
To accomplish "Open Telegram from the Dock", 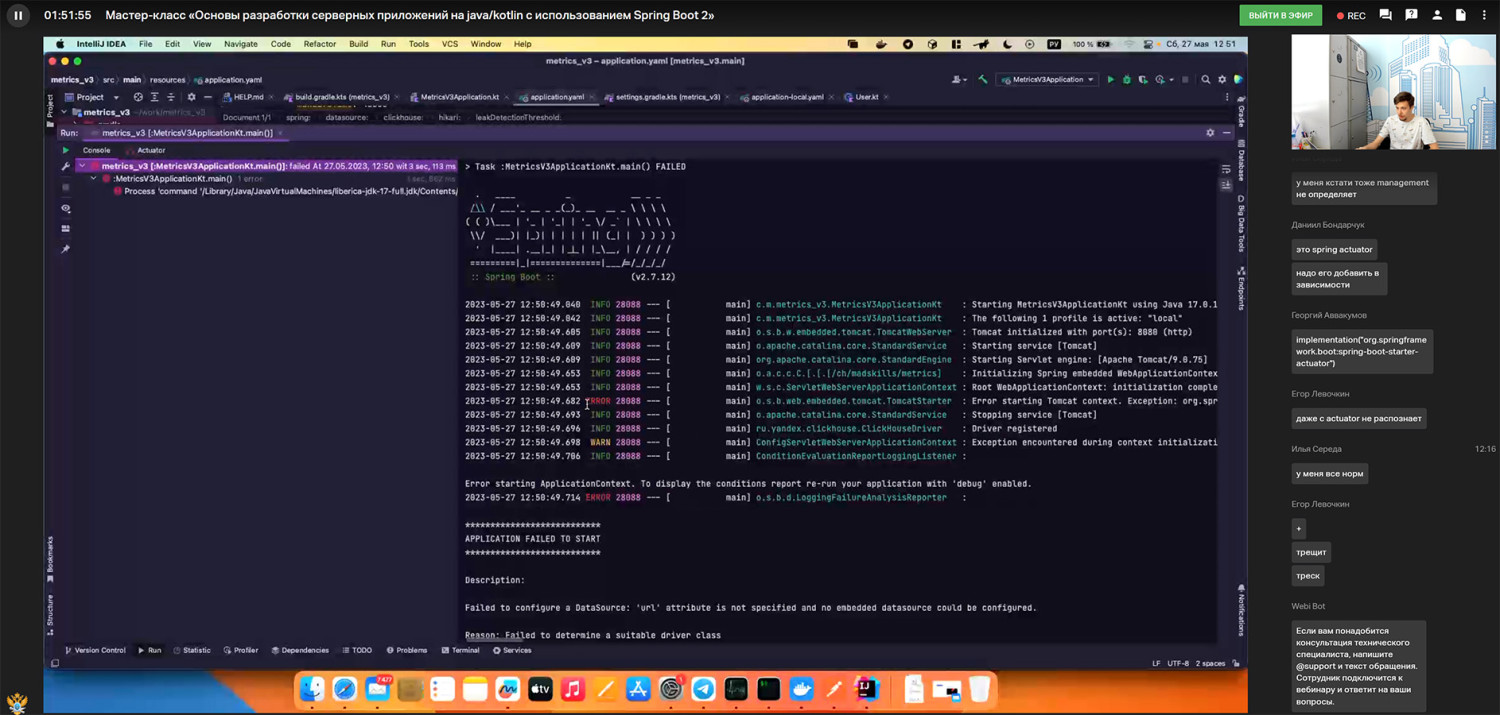I will [703, 689].
